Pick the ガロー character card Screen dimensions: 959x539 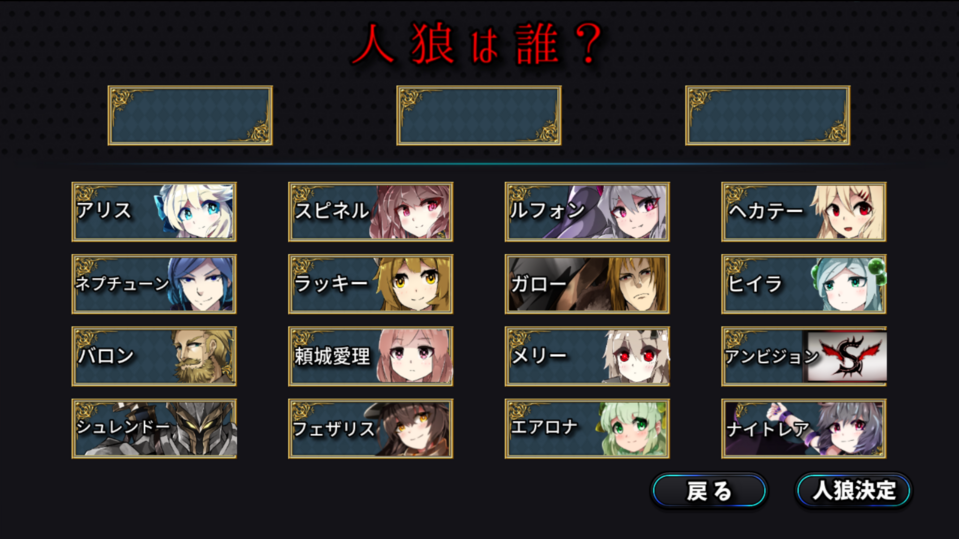pyautogui.click(x=587, y=284)
